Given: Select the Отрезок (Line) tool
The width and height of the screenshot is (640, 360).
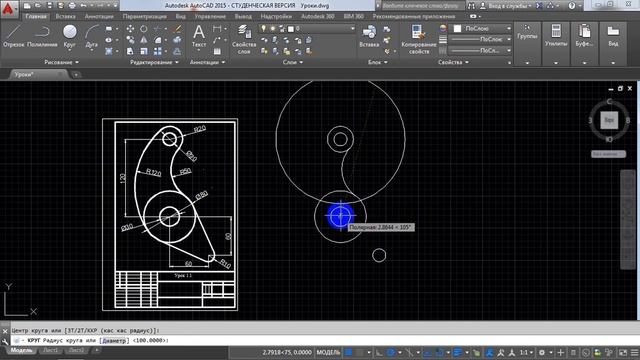Looking at the screenshot, I should pos(13,36).
